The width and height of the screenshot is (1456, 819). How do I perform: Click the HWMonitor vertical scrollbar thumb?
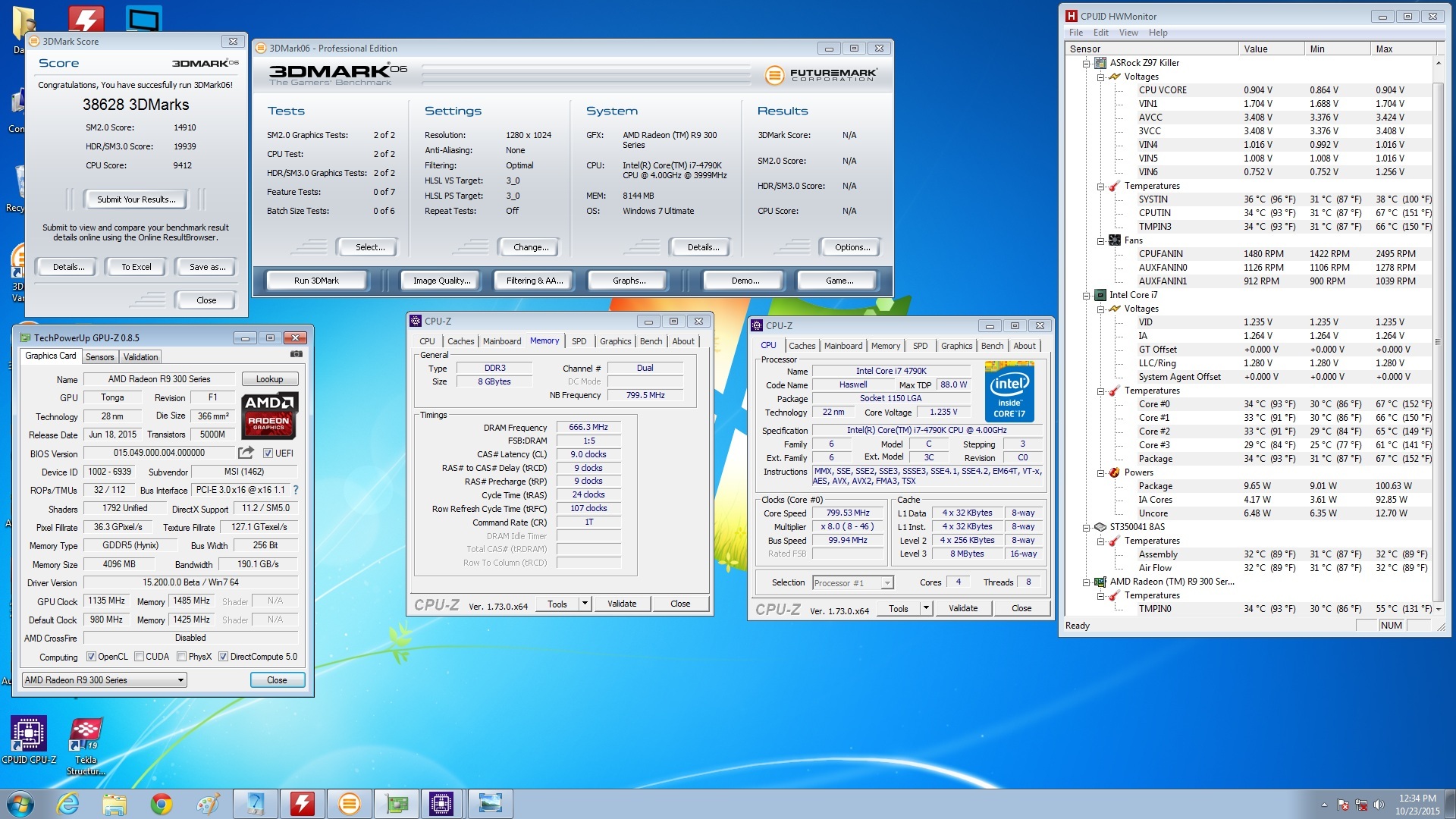coord(1438,341)
